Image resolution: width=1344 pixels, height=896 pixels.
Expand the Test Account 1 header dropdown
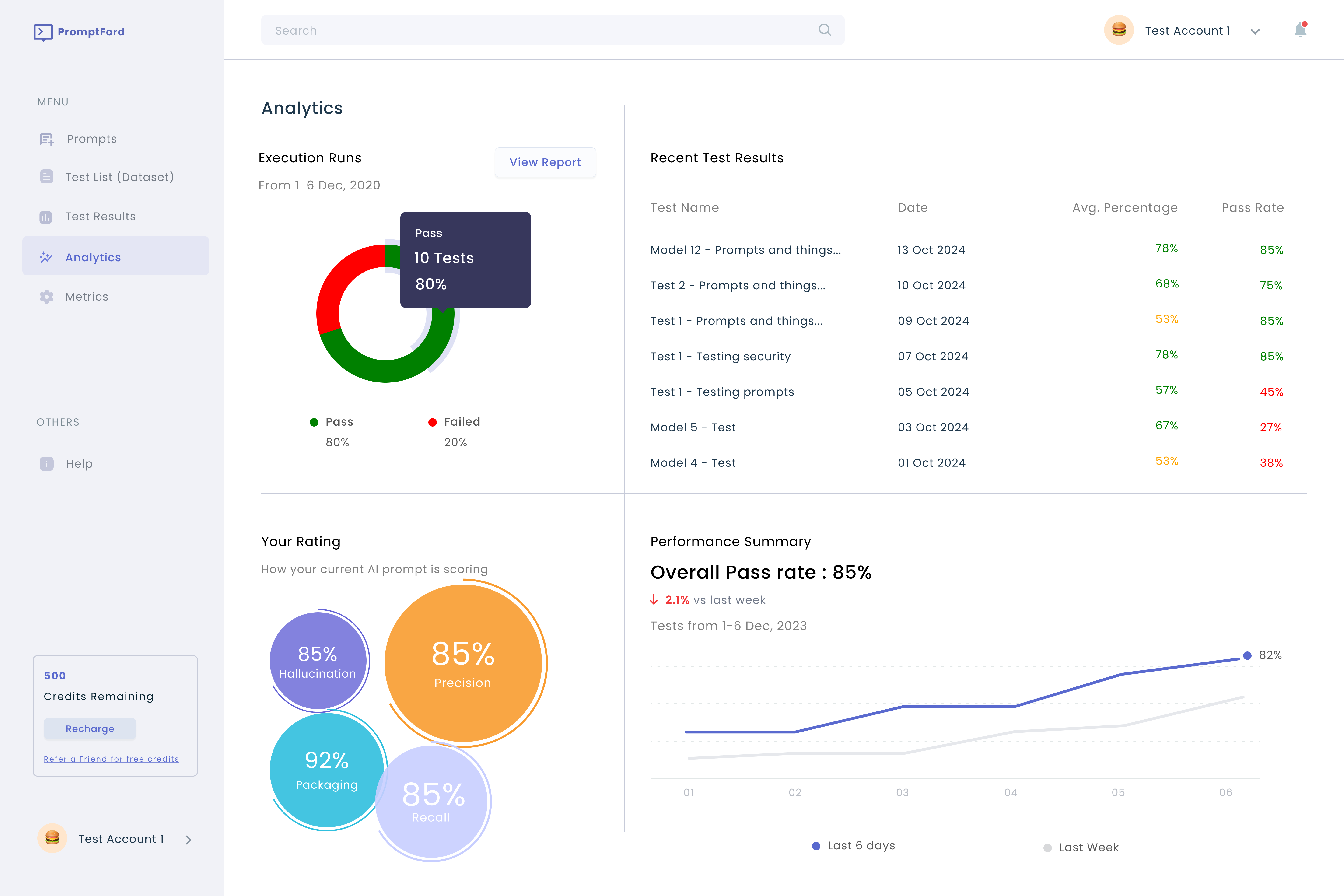pos(1255,31)
